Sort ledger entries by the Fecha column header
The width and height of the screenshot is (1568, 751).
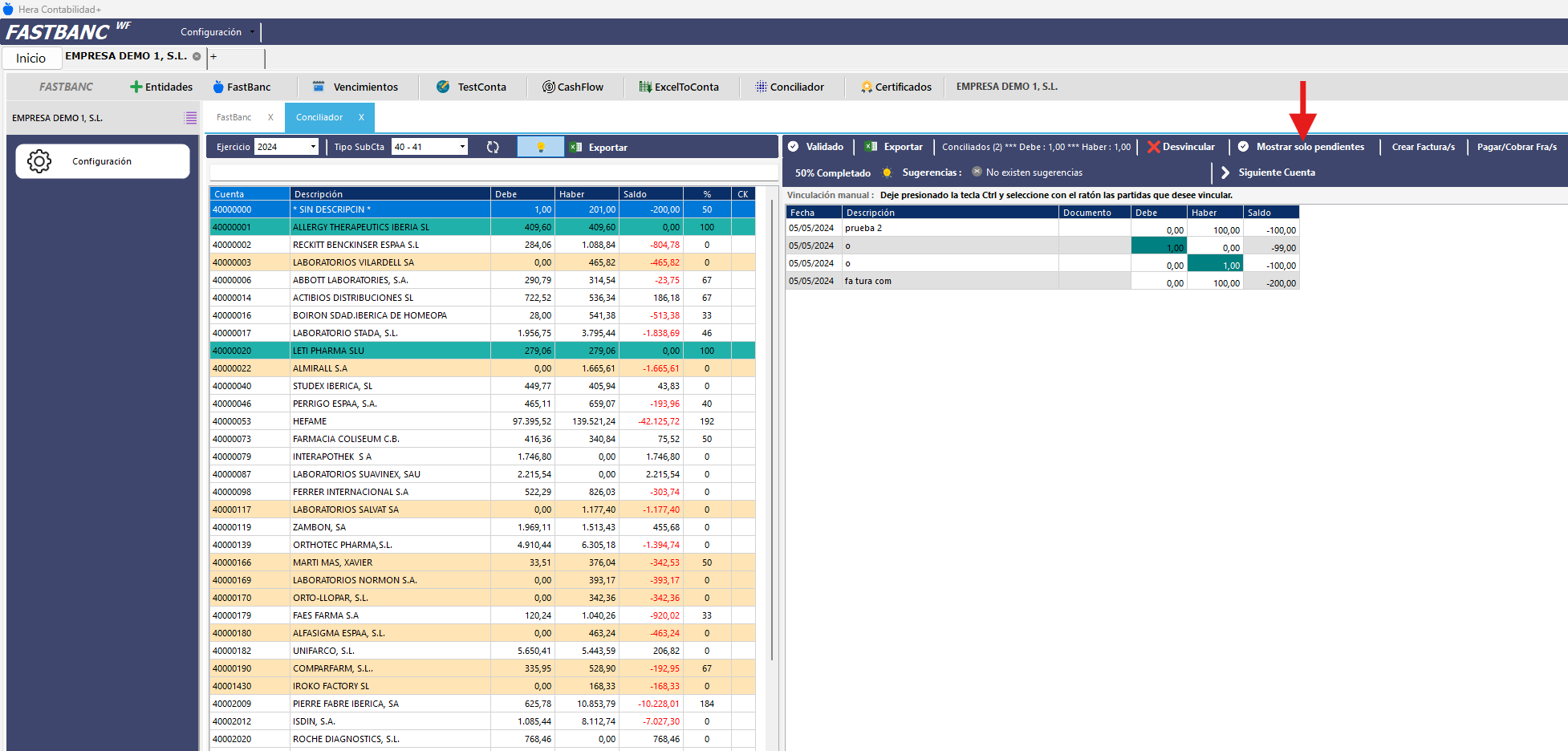pyautogui.click(x=814, y=213)
